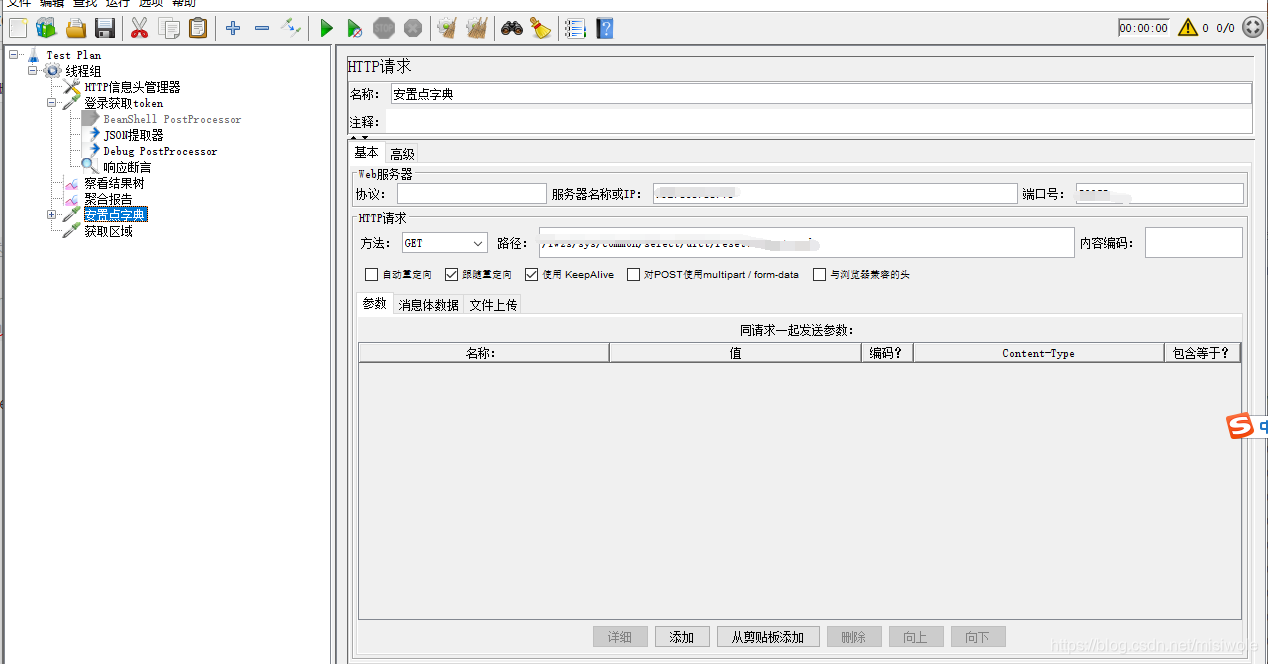Screen dimensions: 1268x664
Task: Switch to the 高级 tab
Action: pos(402,154)
